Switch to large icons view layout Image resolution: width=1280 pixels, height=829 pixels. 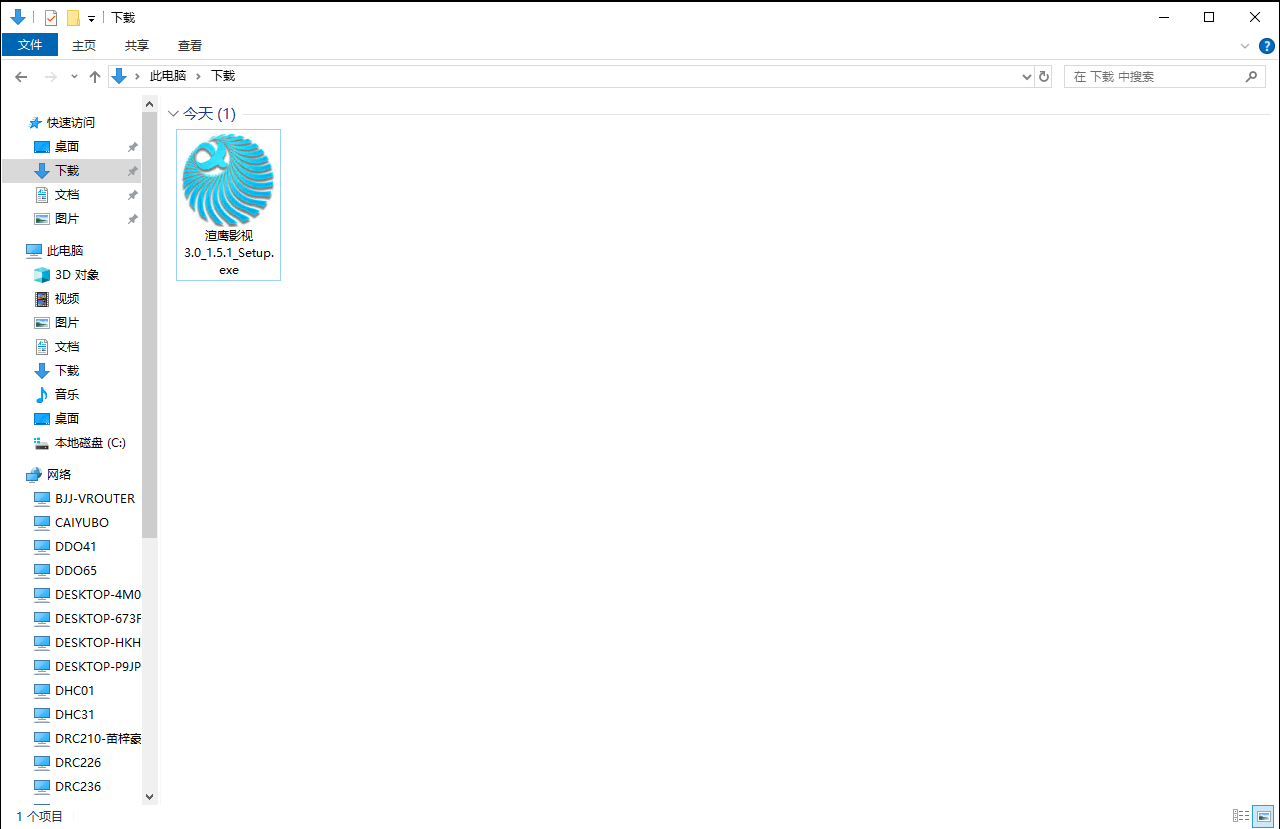click(x=1263, y=816)
